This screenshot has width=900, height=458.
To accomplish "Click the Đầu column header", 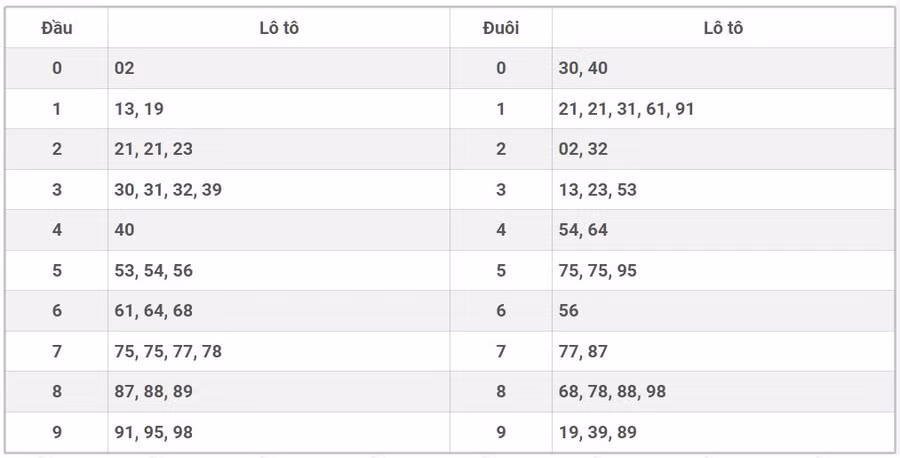I will click(57, 28).
